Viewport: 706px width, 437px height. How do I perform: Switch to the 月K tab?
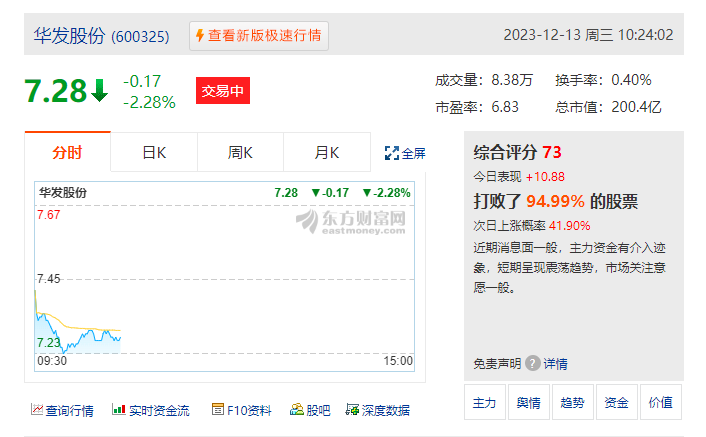[x=327, y=152]
